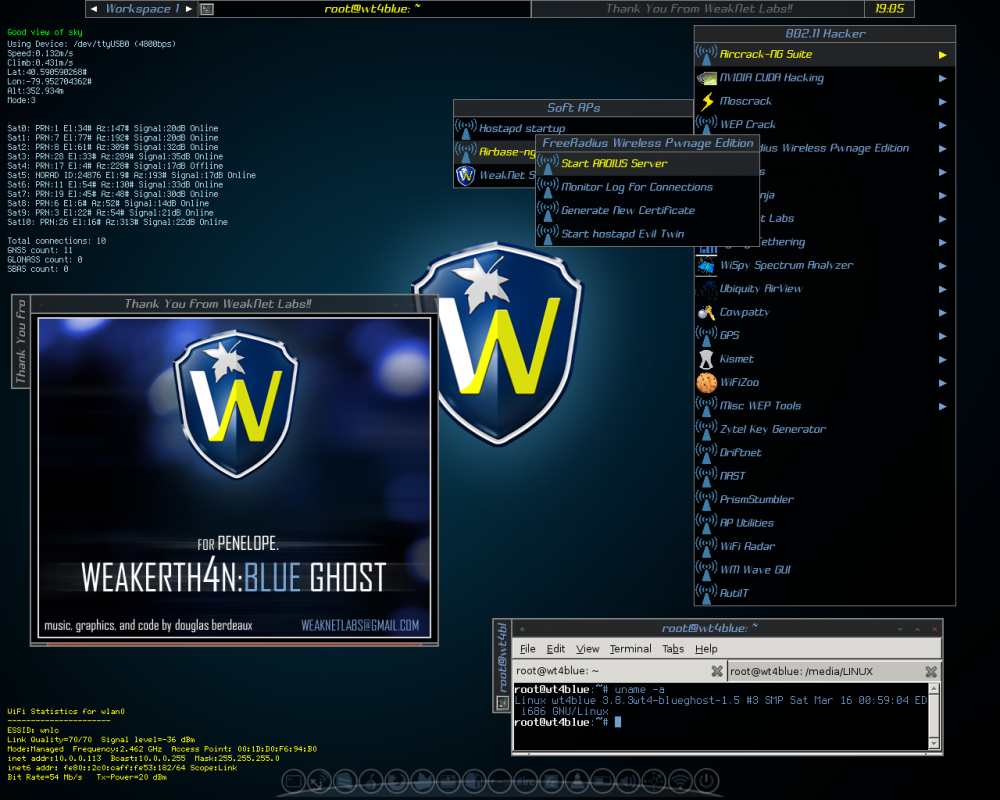
Task: Click the vertical Thank You Fro window tab
Action: pos(21,341)
